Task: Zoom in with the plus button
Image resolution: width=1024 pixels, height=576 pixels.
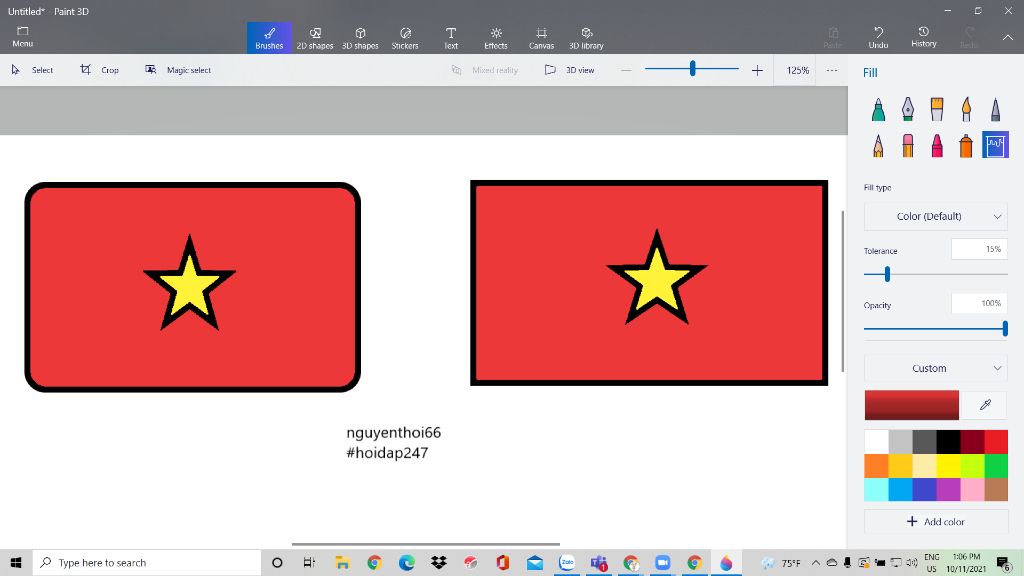Action: 757,70
